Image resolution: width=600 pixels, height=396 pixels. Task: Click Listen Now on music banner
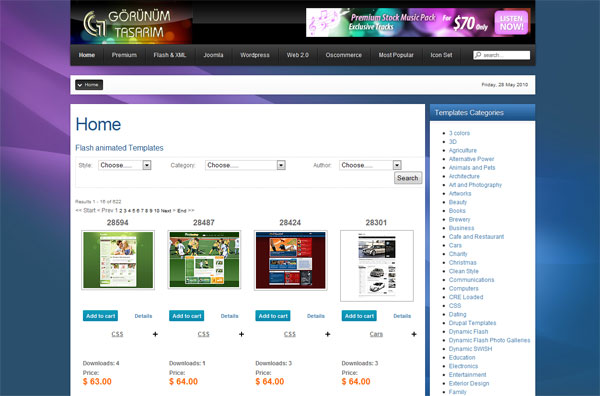pyautogui.click(x=511, y=23)
